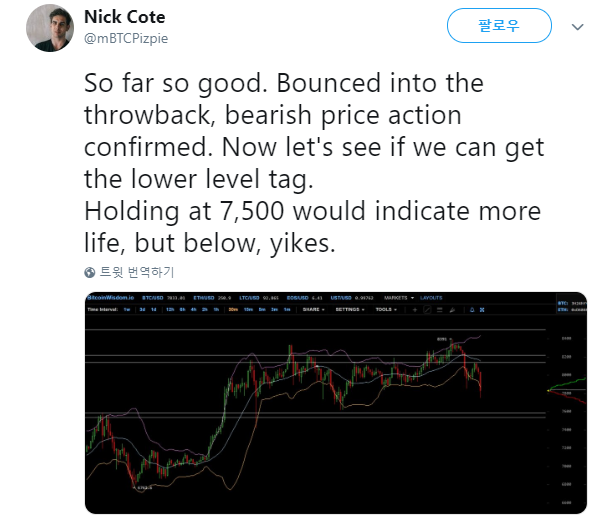Click the Nick Cote display name
This screenshot has width=608, height=524.
[124, 17]
